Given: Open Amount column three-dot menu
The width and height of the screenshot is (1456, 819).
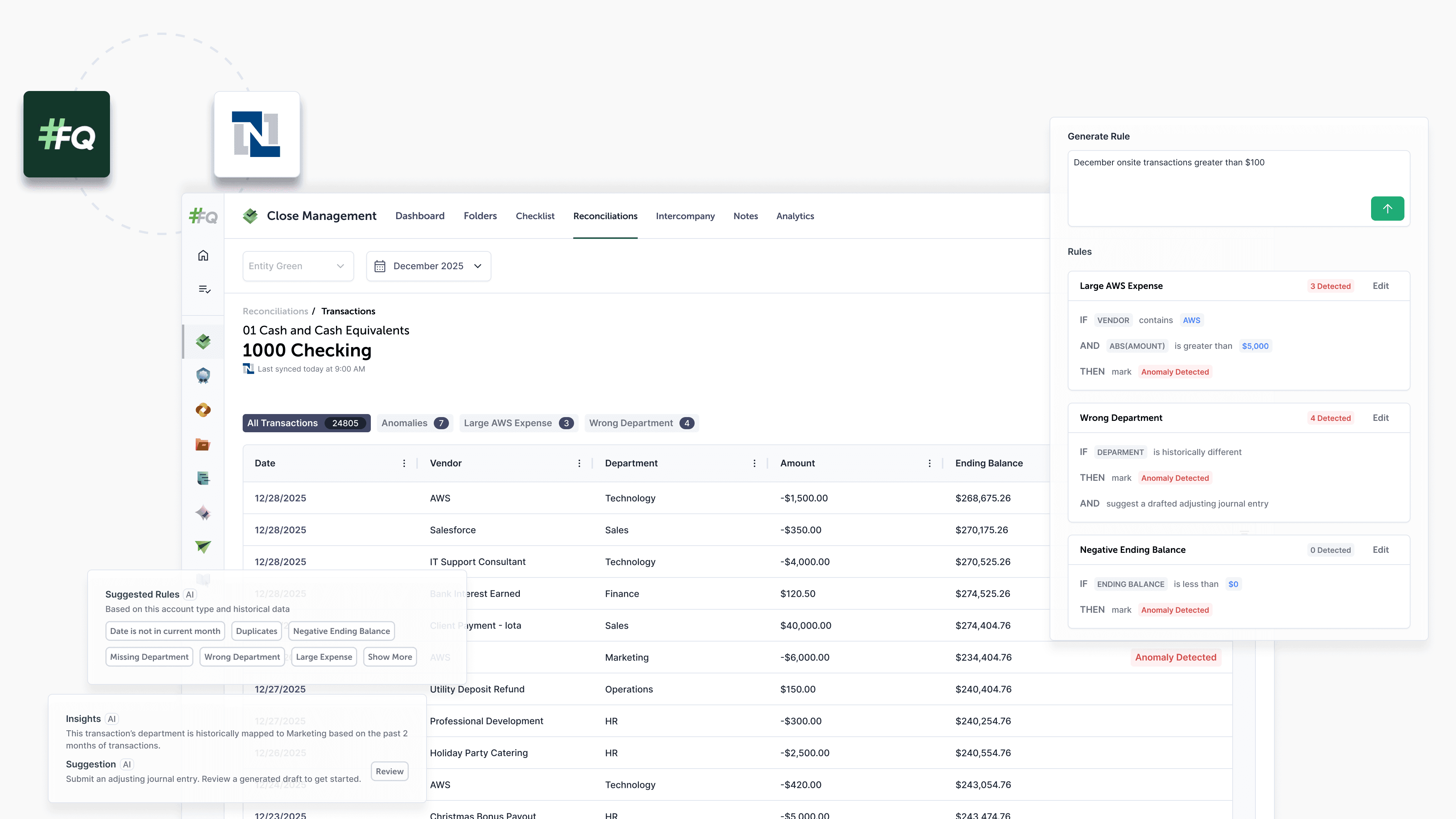Looking at the screenshot, I should (x=929, y=463).
